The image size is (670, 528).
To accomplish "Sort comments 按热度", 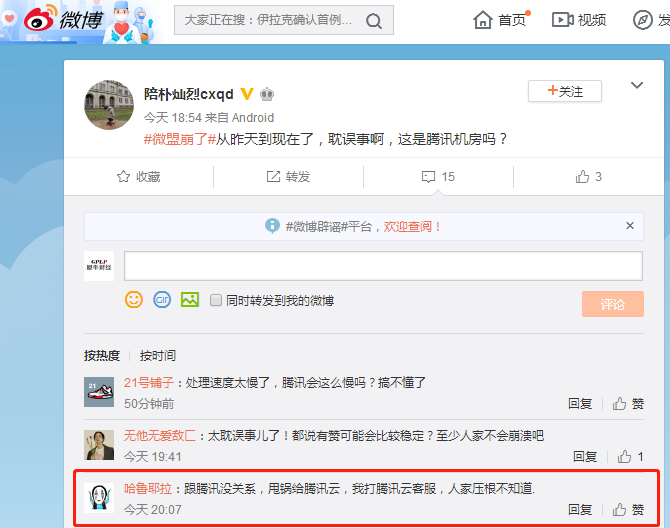I will click(102, 355).
